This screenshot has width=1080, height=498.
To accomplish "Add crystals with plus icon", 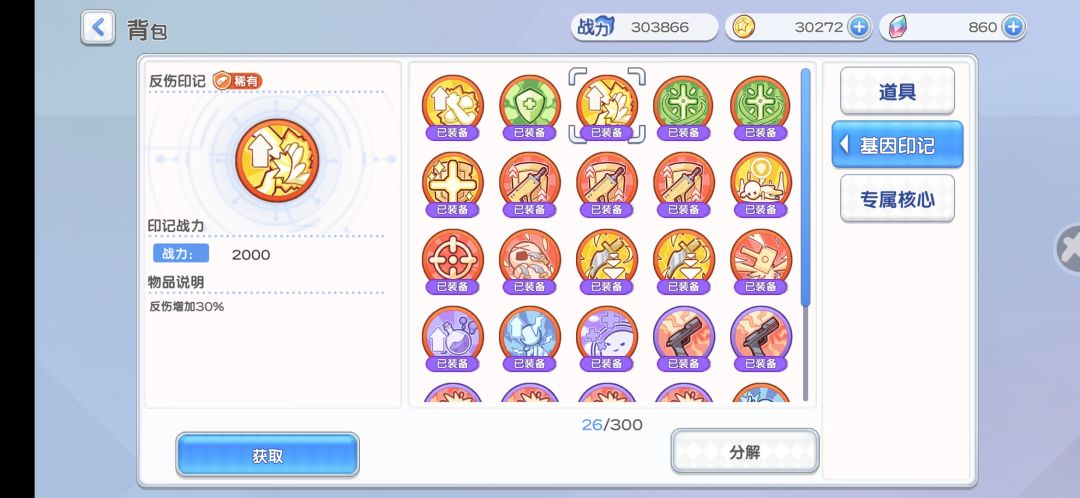I will [x=1012, y=27].
